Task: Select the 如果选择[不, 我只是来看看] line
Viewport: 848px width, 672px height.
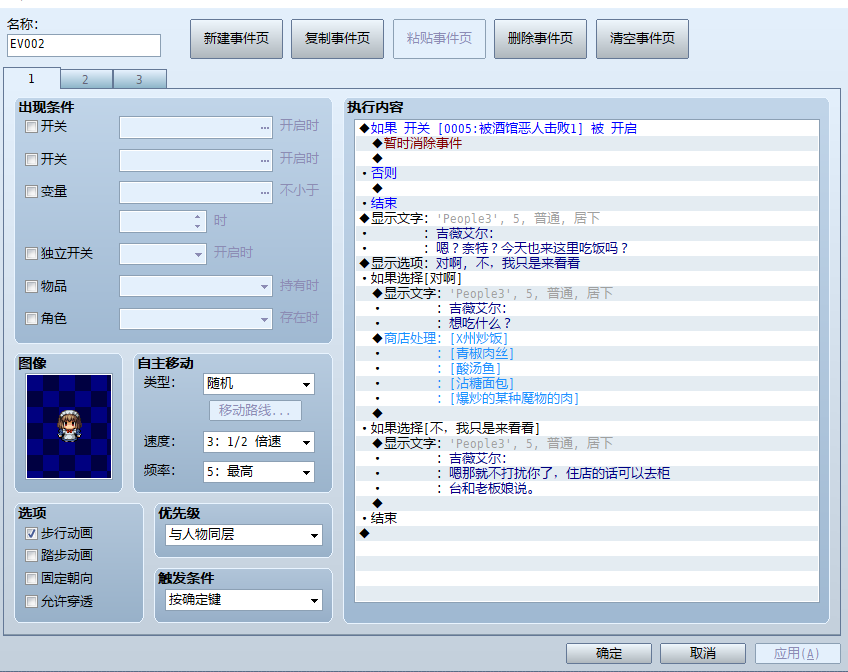Action: pyautogui.click(x=587, y=428)
